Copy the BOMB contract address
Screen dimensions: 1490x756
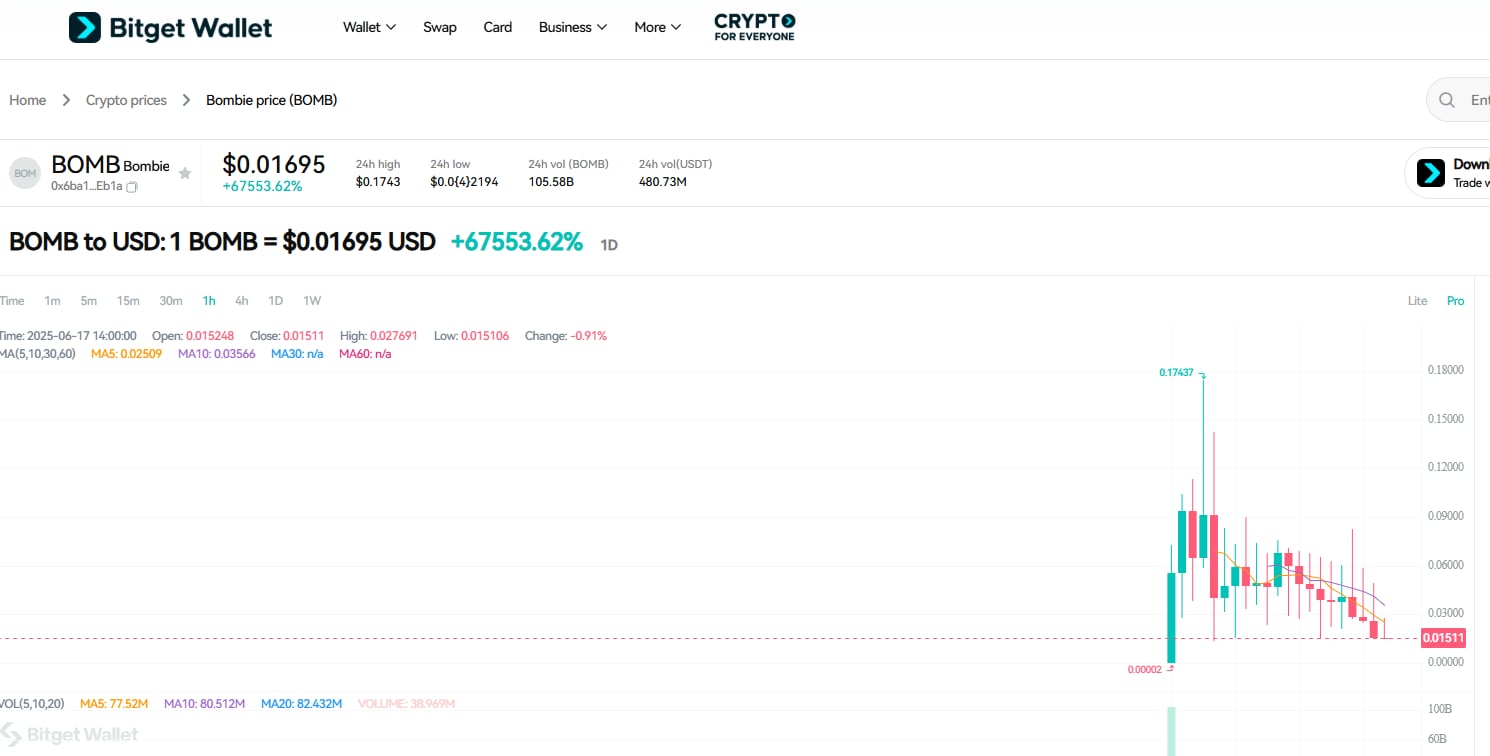133,187
